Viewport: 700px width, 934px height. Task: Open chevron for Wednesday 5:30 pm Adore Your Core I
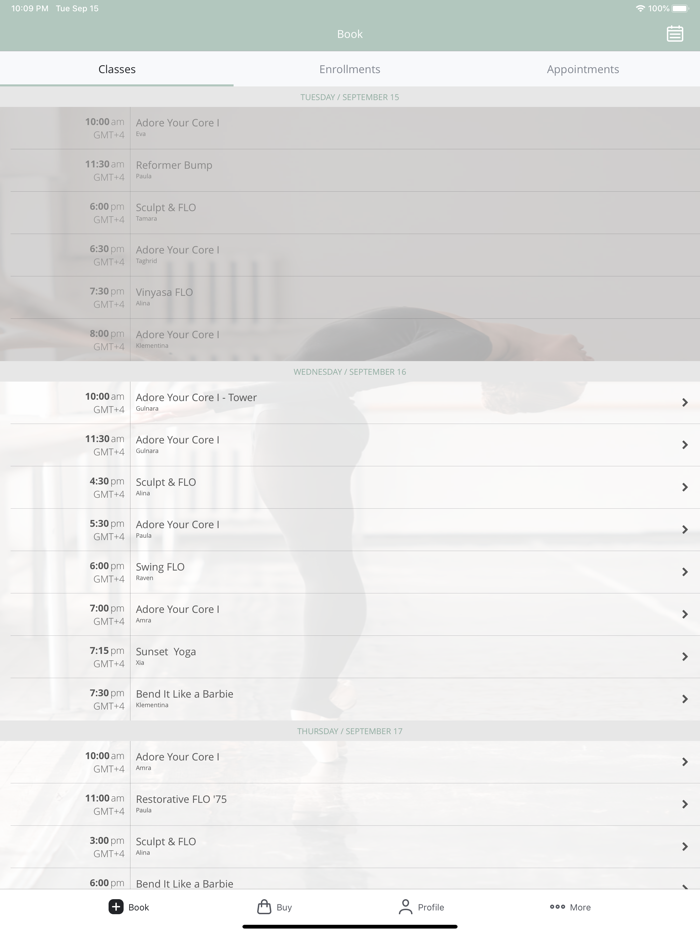(x=685, y=530)
